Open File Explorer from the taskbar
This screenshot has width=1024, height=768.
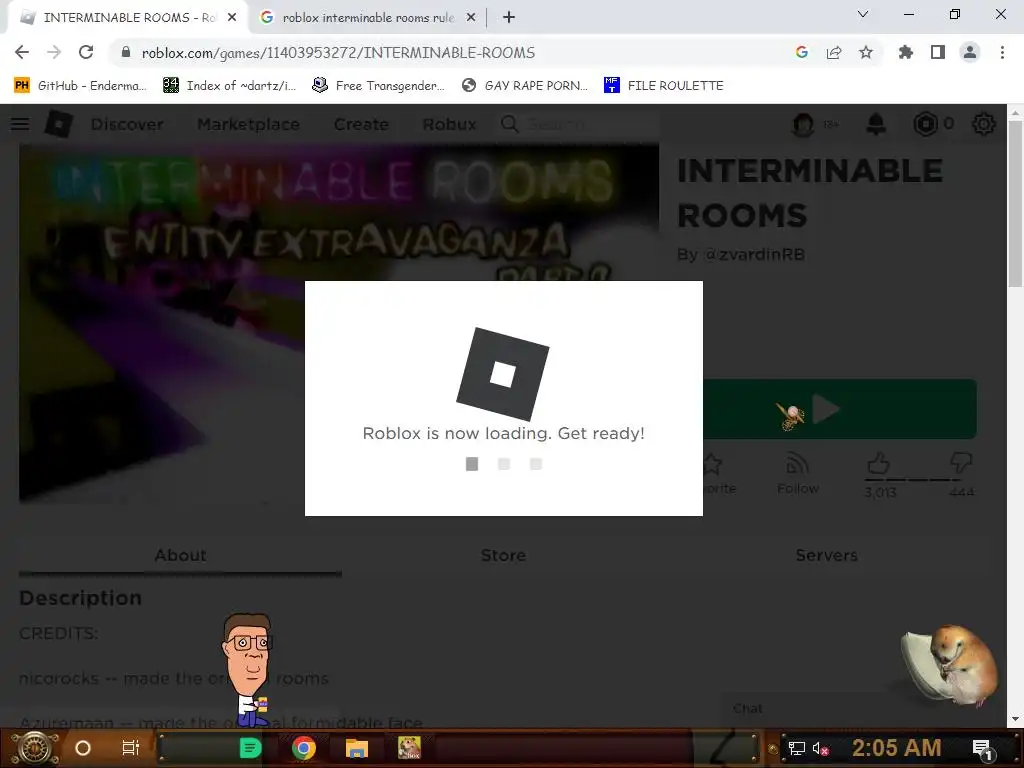tap(357, 748)
